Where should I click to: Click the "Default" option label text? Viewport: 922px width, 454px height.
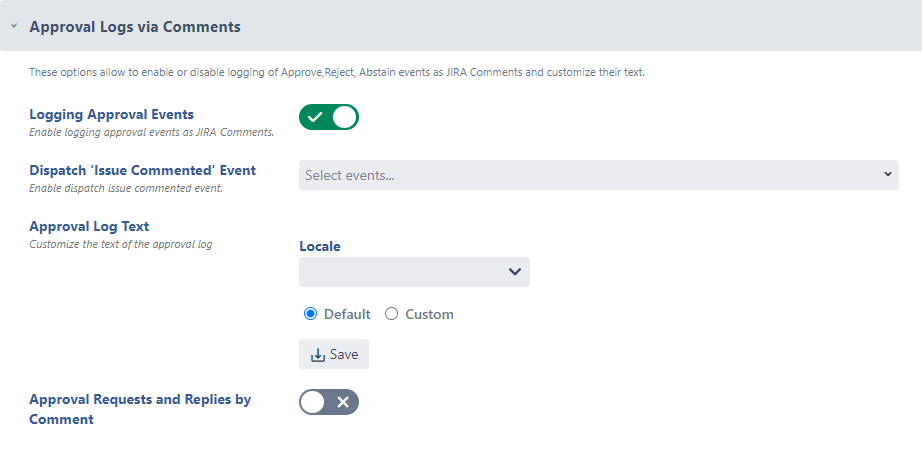pos(347,314)
